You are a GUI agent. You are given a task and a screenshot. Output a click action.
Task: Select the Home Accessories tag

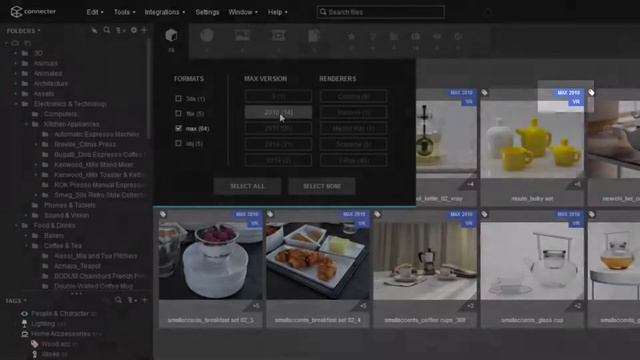(60, 334)
